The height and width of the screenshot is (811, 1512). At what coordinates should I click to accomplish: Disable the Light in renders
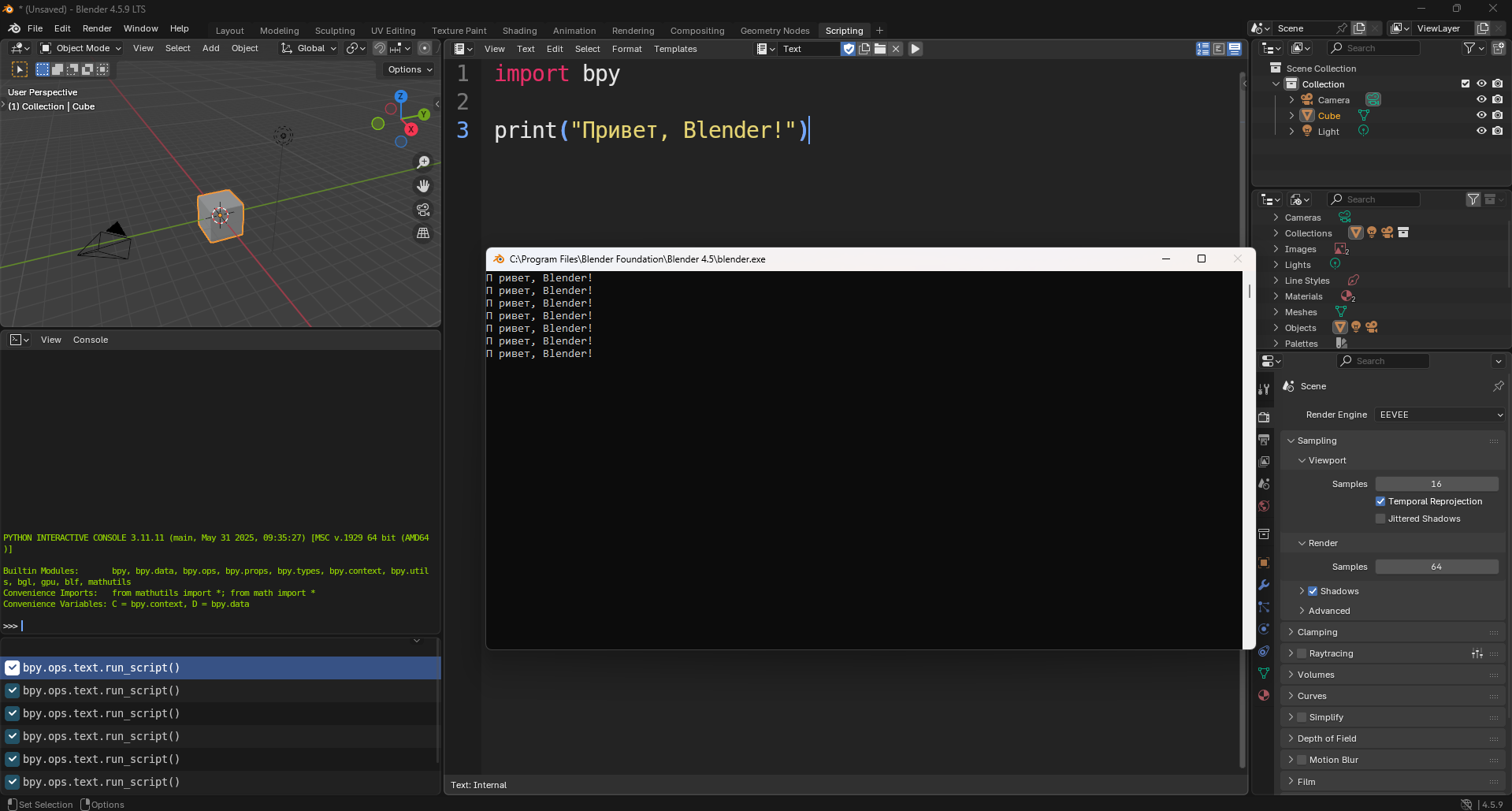tap(1497, 131)
